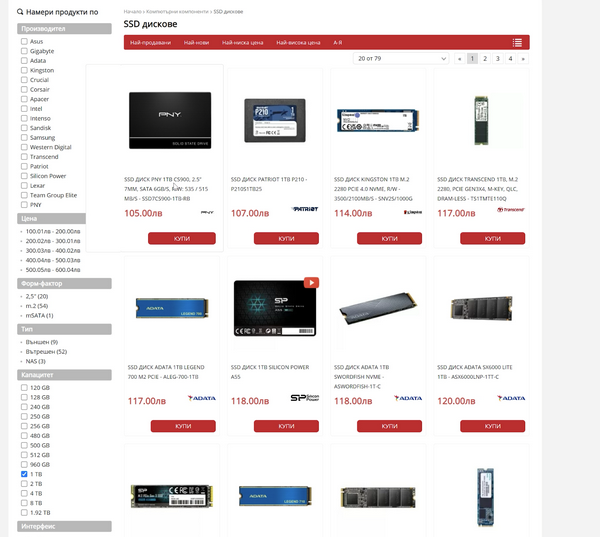
Task: Click the Silicon Power brand logo
Action: 304,398
